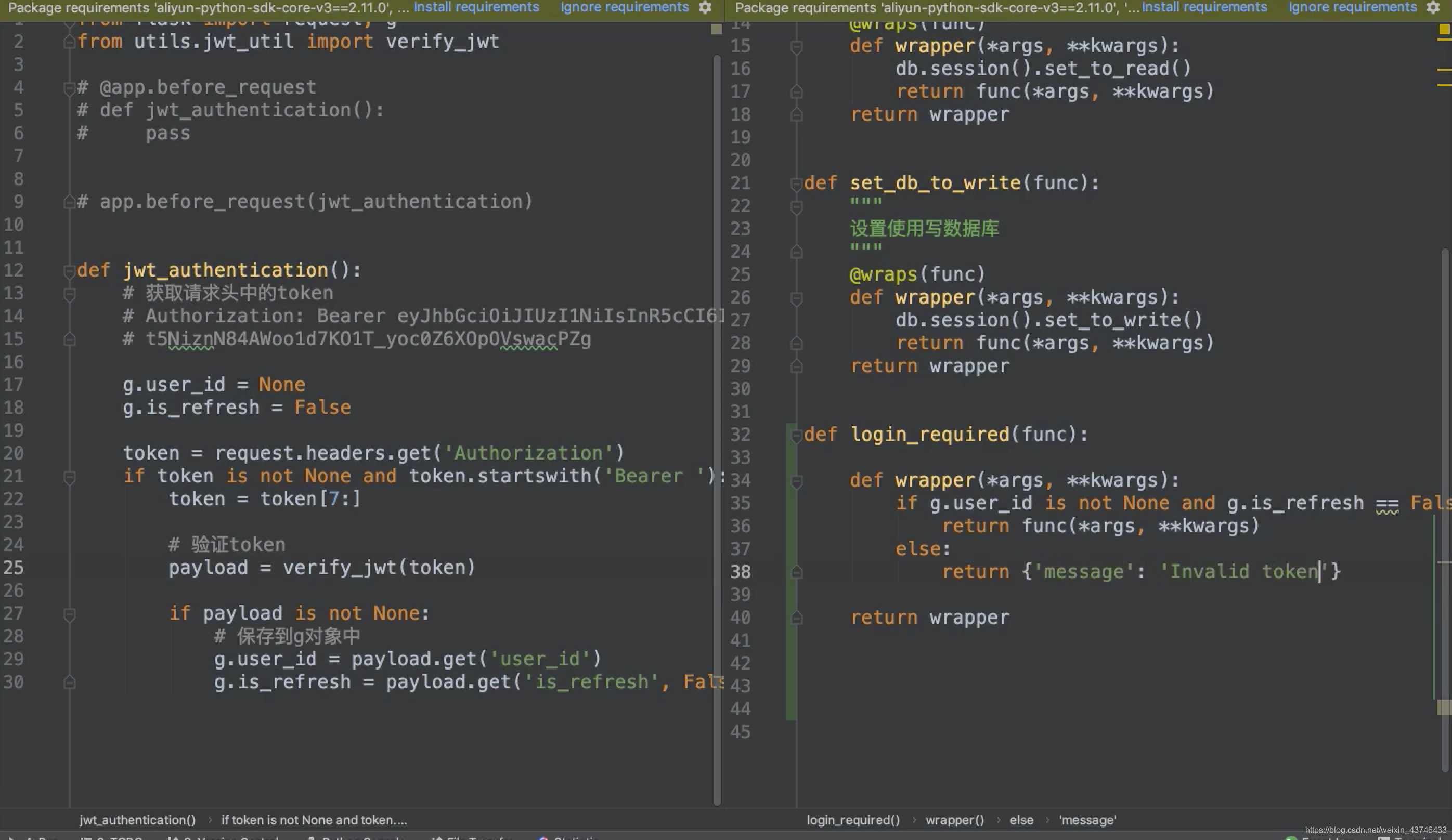
Task: Select else breadcrumb in right editor
Action: point(1021,820)
